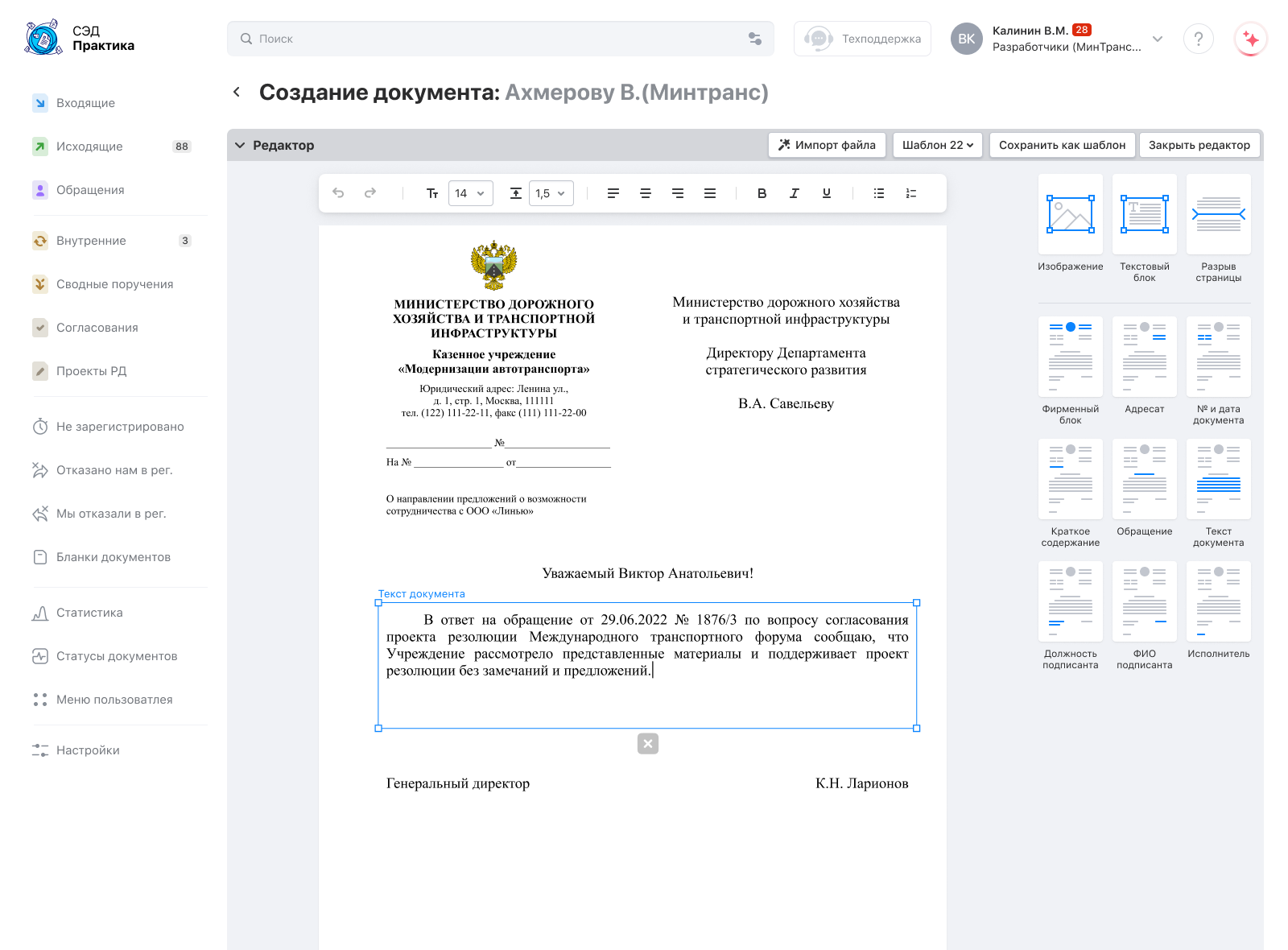
Task: Remove block with the gray X button
Action: pyautogui.click(x=648, y=743)
